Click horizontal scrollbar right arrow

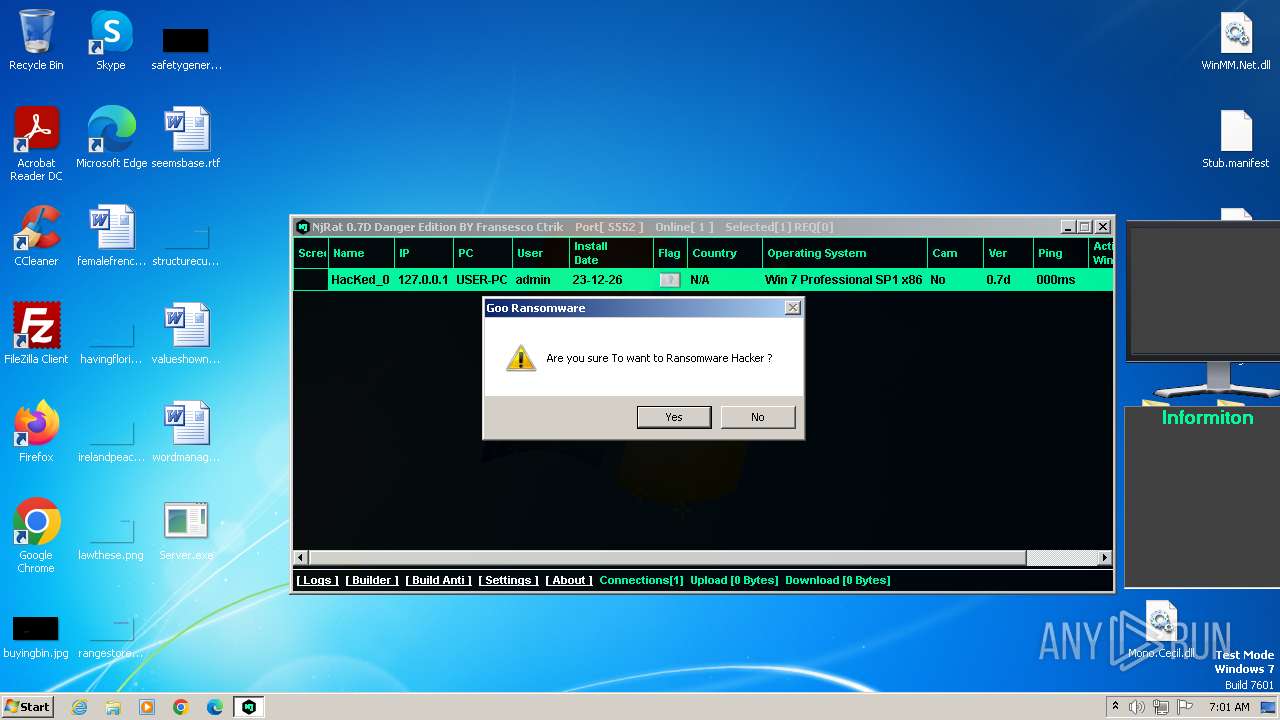click(x=1105, y=557)
